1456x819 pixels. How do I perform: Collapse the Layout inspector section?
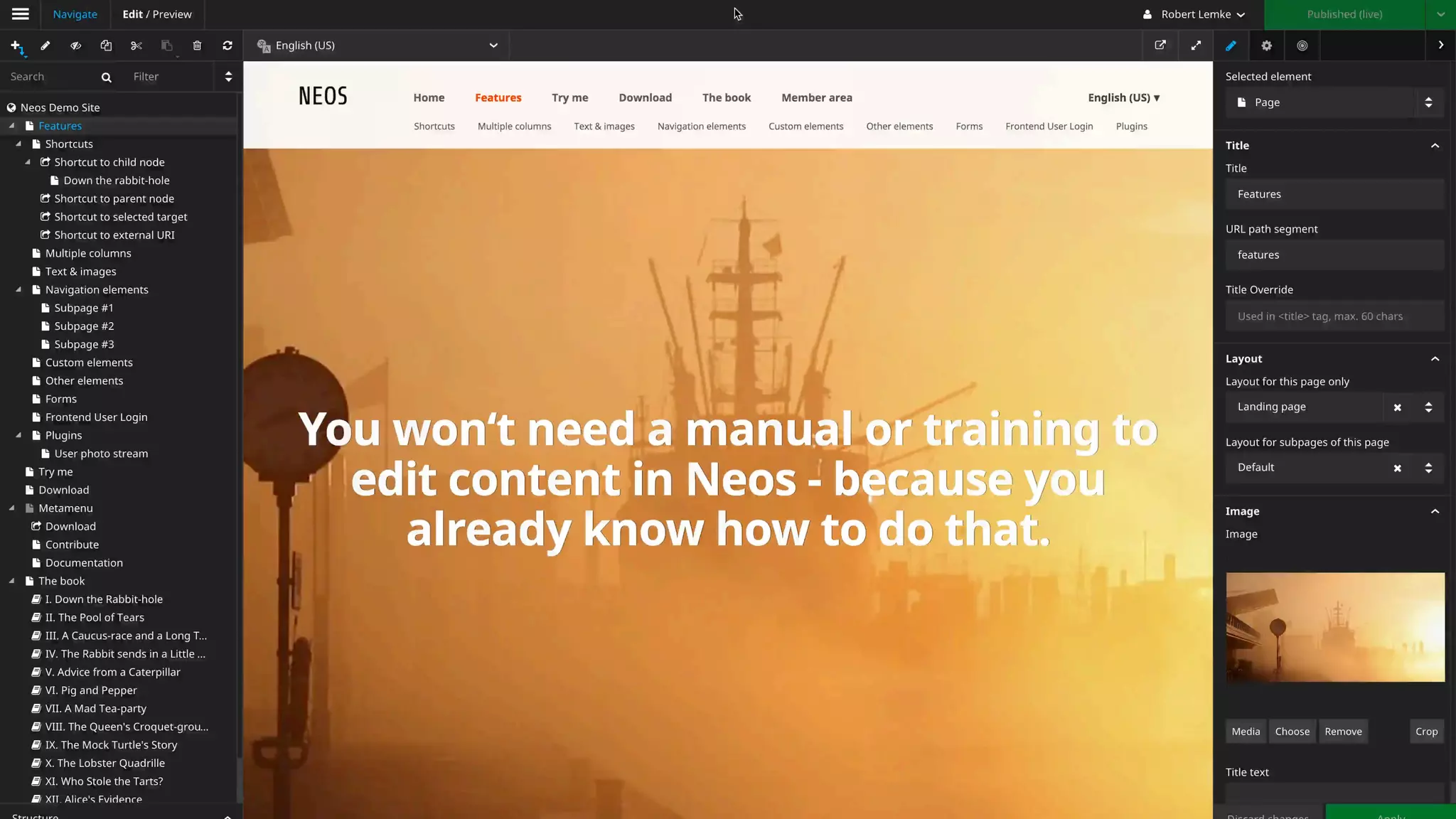[x=1435, y=359]
